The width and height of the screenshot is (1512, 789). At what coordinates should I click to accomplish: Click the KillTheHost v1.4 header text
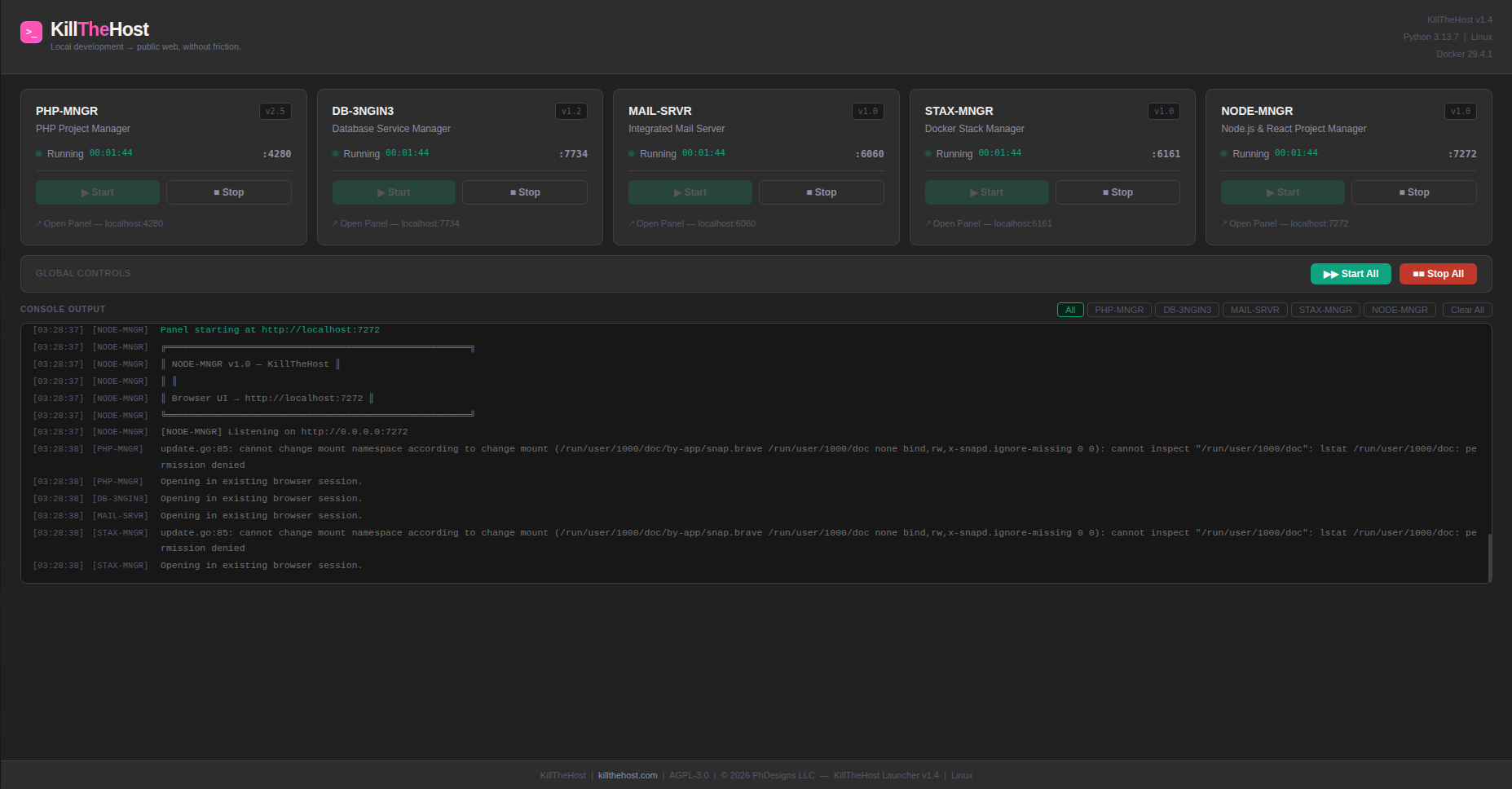[x=1459, y=20]
